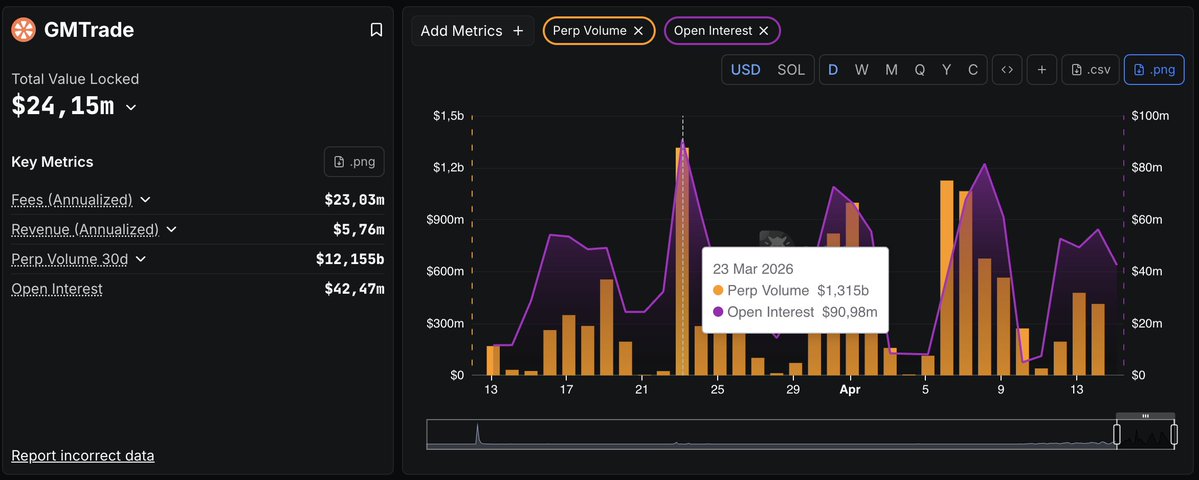Screen dimensions: 1199x480
Task: Download chart as .png in chart toolbar
Action: 1153,70
